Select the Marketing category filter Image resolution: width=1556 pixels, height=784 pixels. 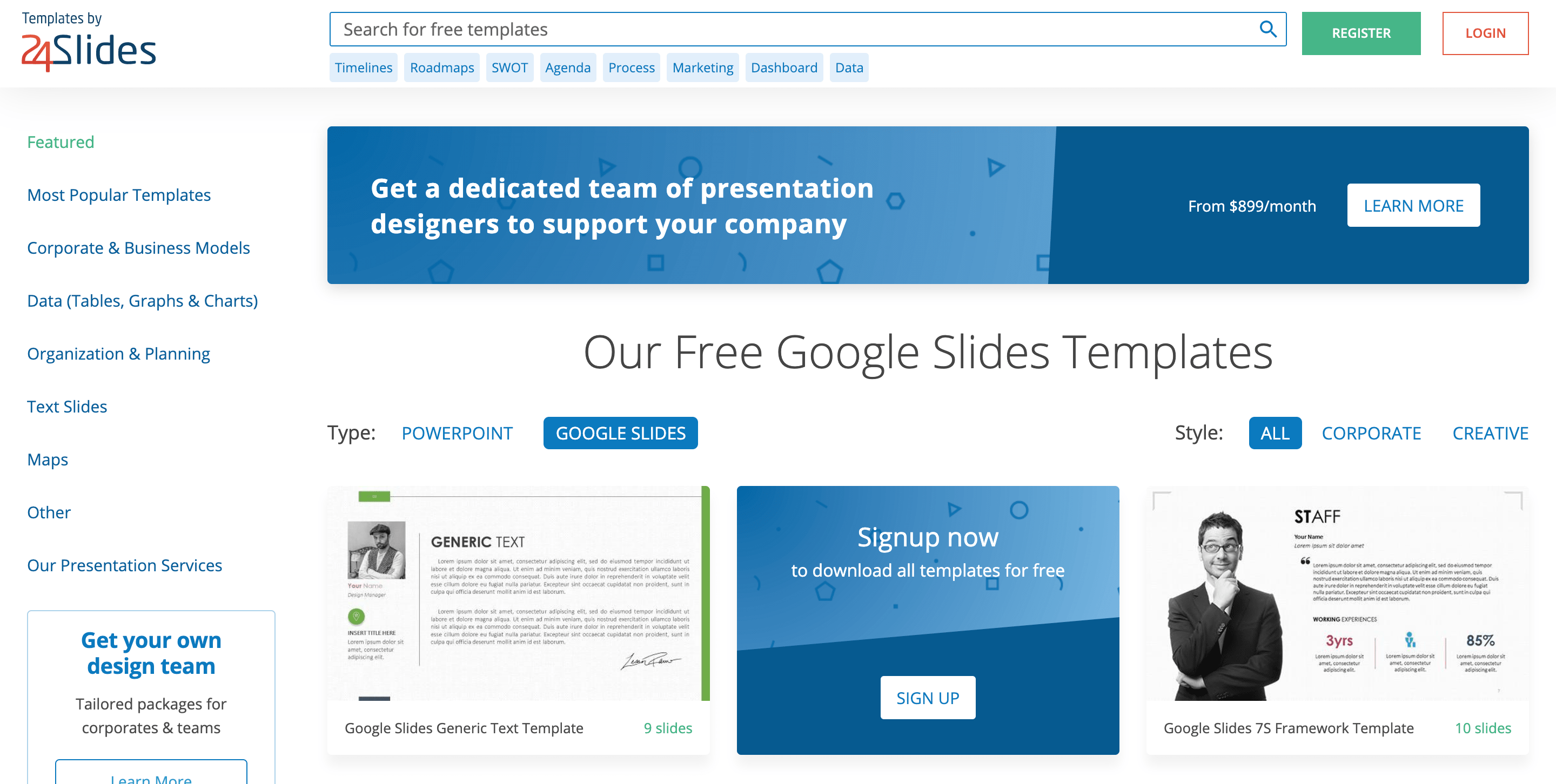click(x=703, y=68)
